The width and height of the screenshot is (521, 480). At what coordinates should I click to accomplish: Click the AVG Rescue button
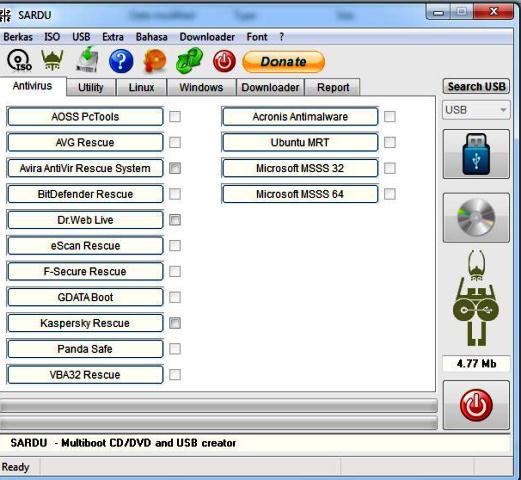coord(85,142)
